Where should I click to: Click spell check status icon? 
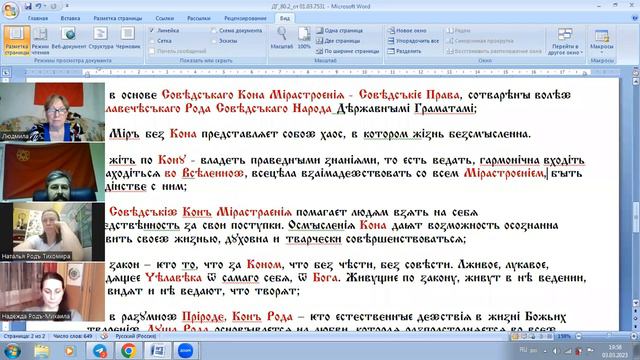point(104,336)
